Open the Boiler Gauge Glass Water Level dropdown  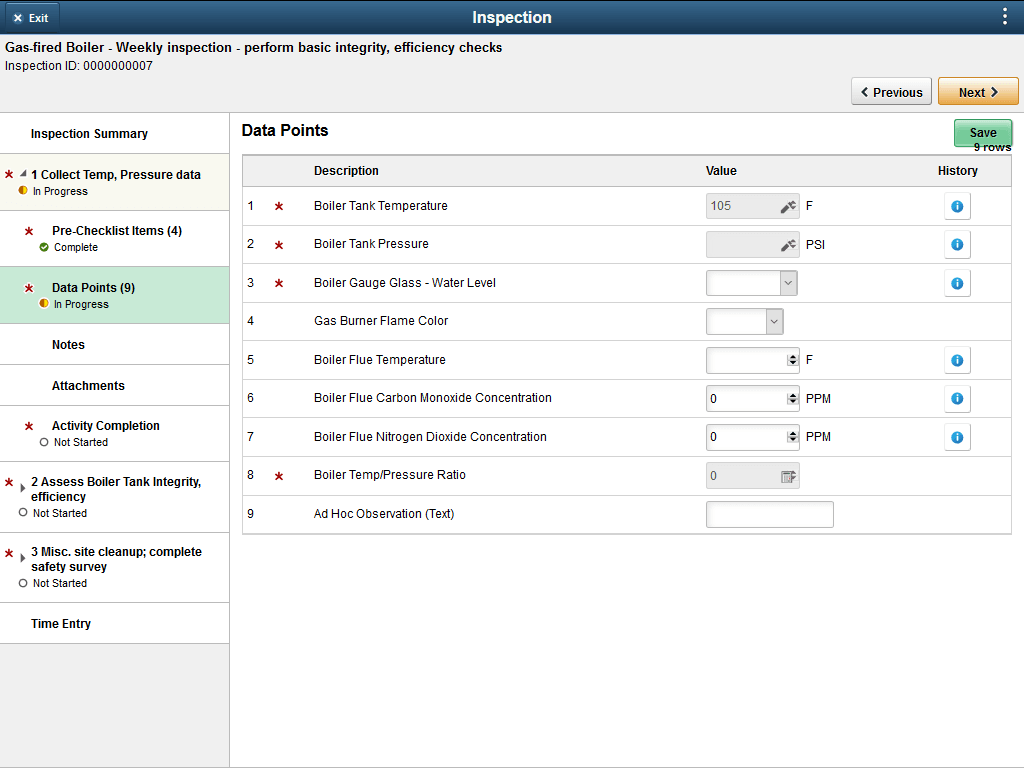point(788,283)
